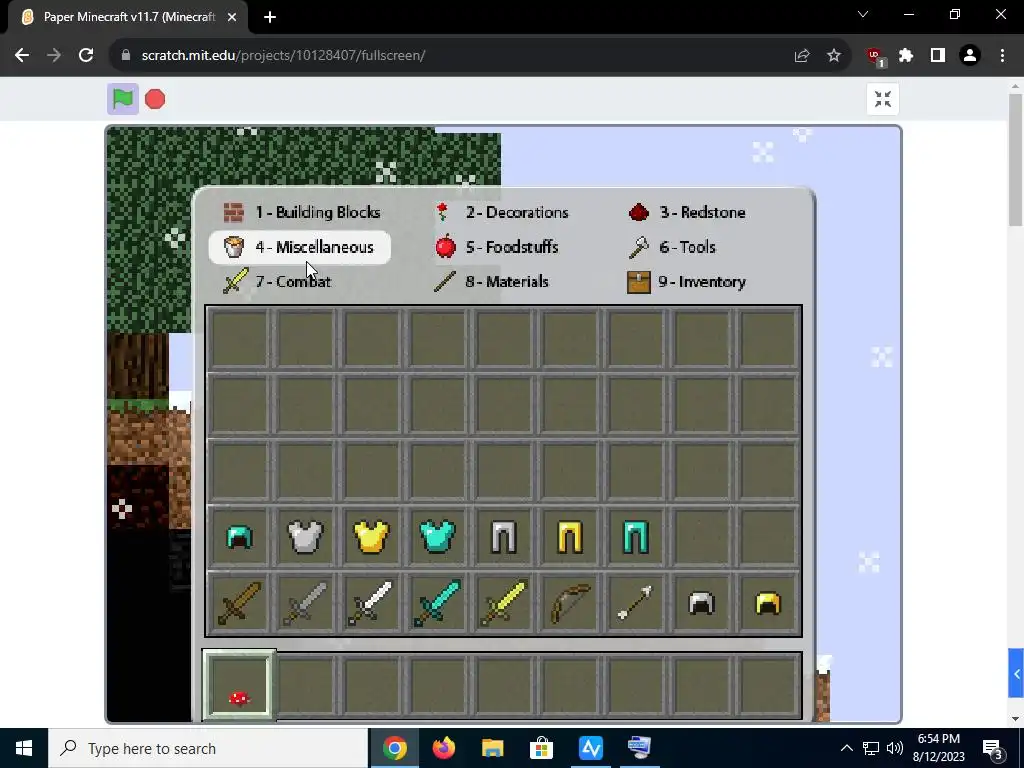Viewport: 1024px width, 768px height.
Task: Open File Explorer from taskbar
Action: pyautogui.click(x=492, y=748)
